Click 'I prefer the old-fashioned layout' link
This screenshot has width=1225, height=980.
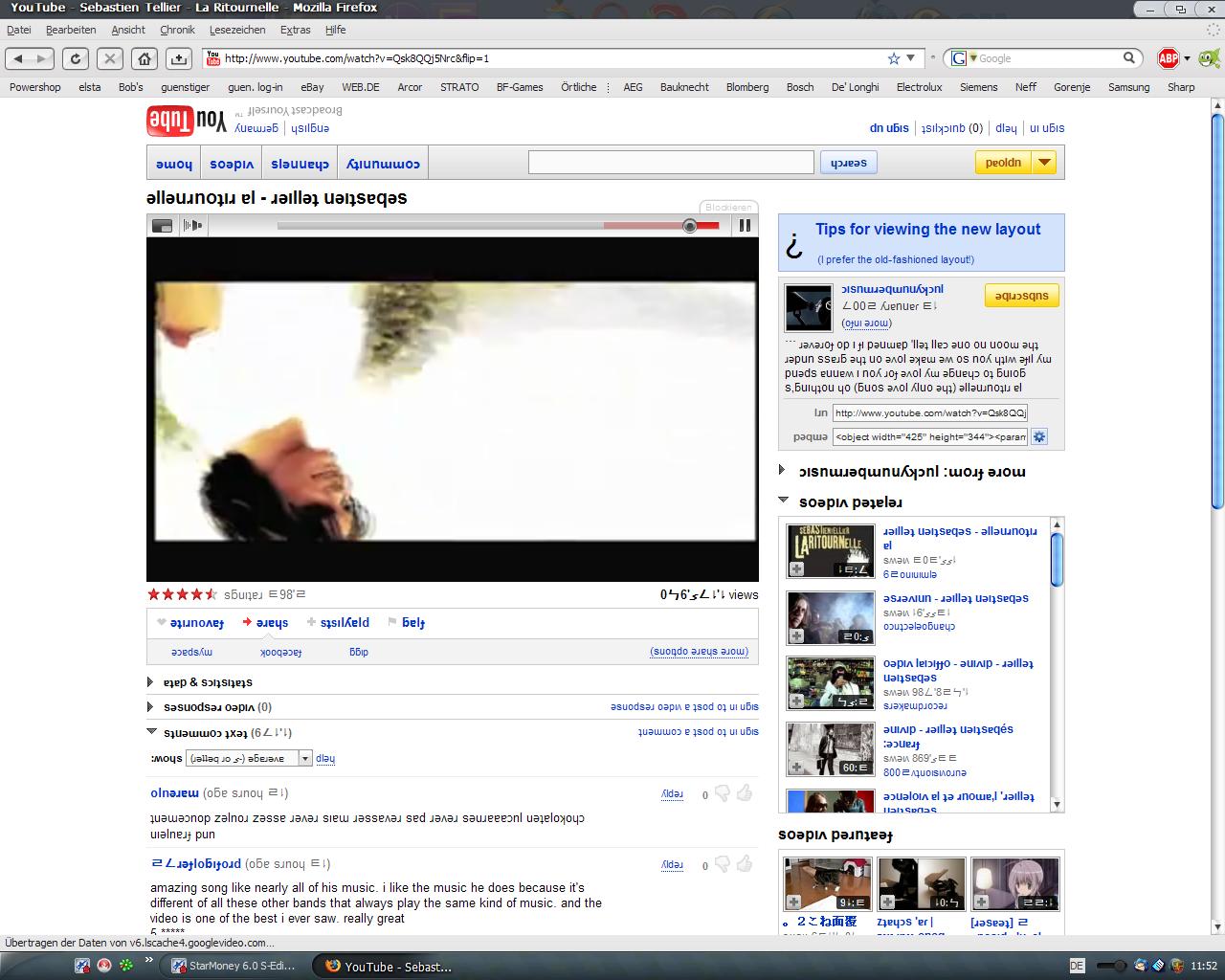click(x=896, y=259)
